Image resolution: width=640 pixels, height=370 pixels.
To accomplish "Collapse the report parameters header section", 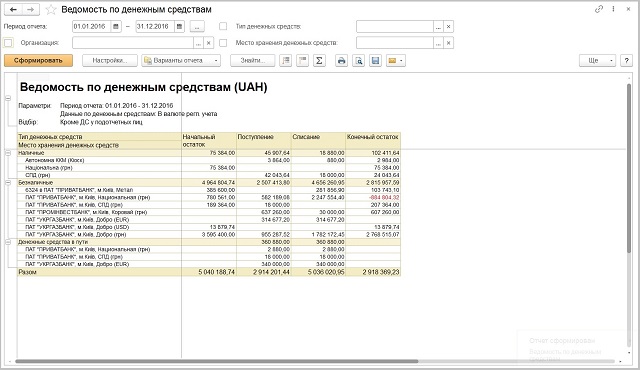I will coord(8,98).
